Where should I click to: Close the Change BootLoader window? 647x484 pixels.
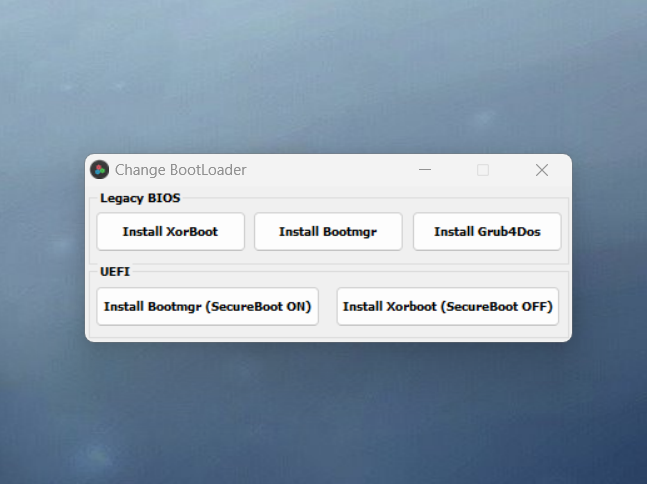(542, 170)
